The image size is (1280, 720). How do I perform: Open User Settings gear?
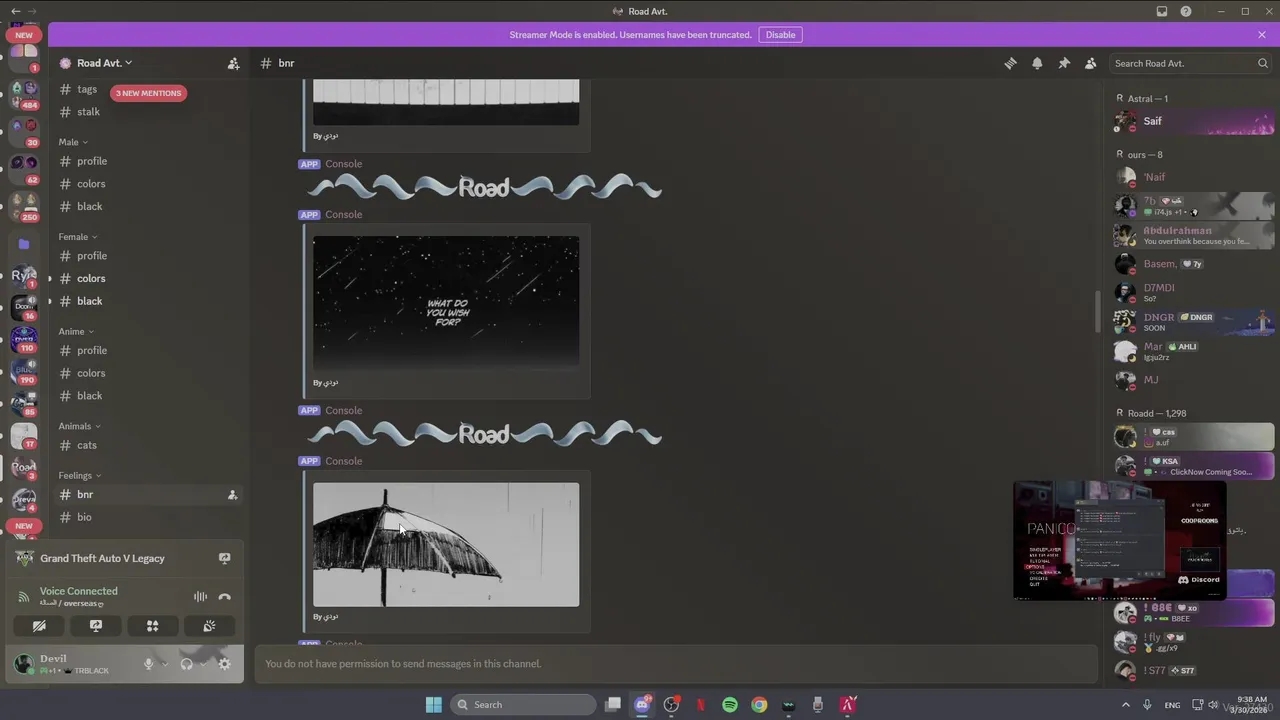point(224,664)
